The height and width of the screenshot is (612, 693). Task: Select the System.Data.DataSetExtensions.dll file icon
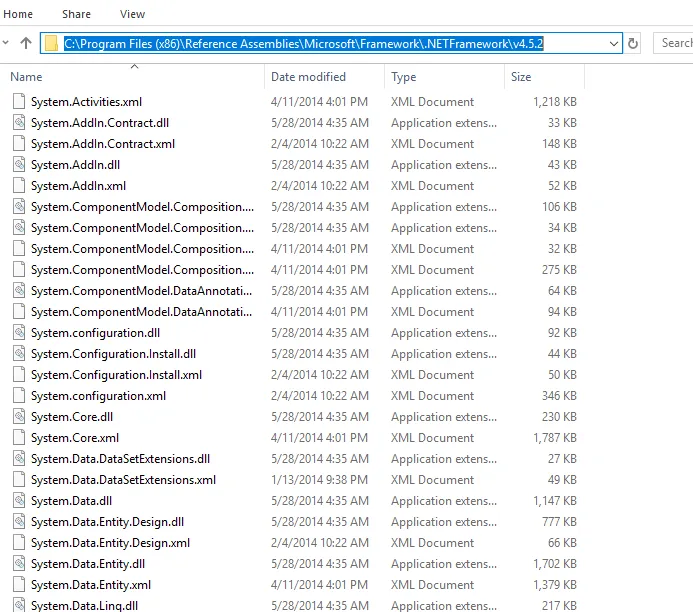pyautogui.click(x=19, y=458)
